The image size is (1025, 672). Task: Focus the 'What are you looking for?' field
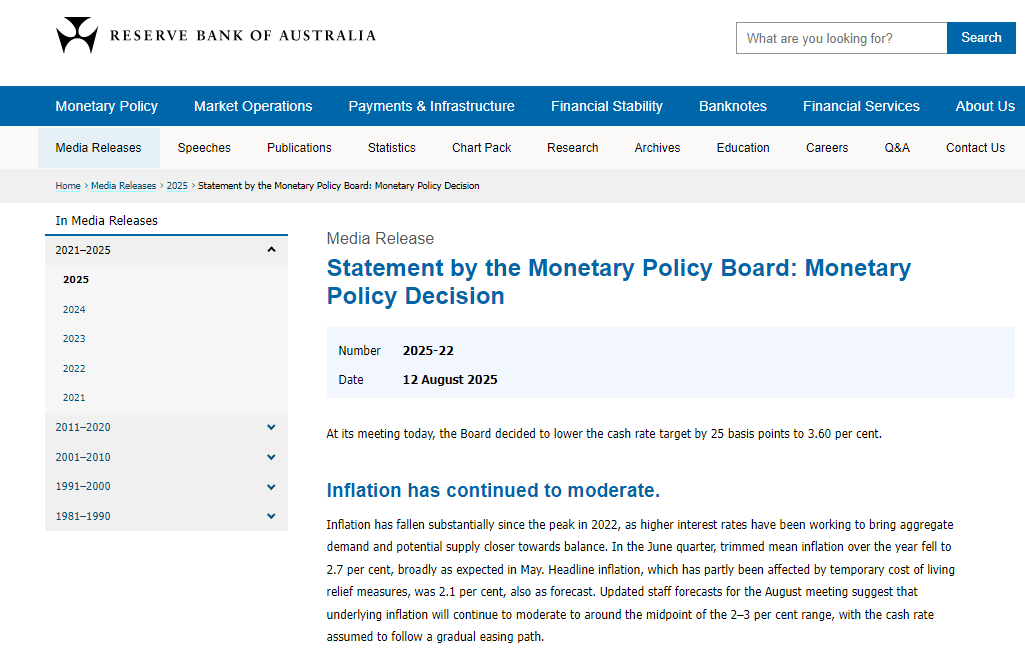tap(841, 38)
